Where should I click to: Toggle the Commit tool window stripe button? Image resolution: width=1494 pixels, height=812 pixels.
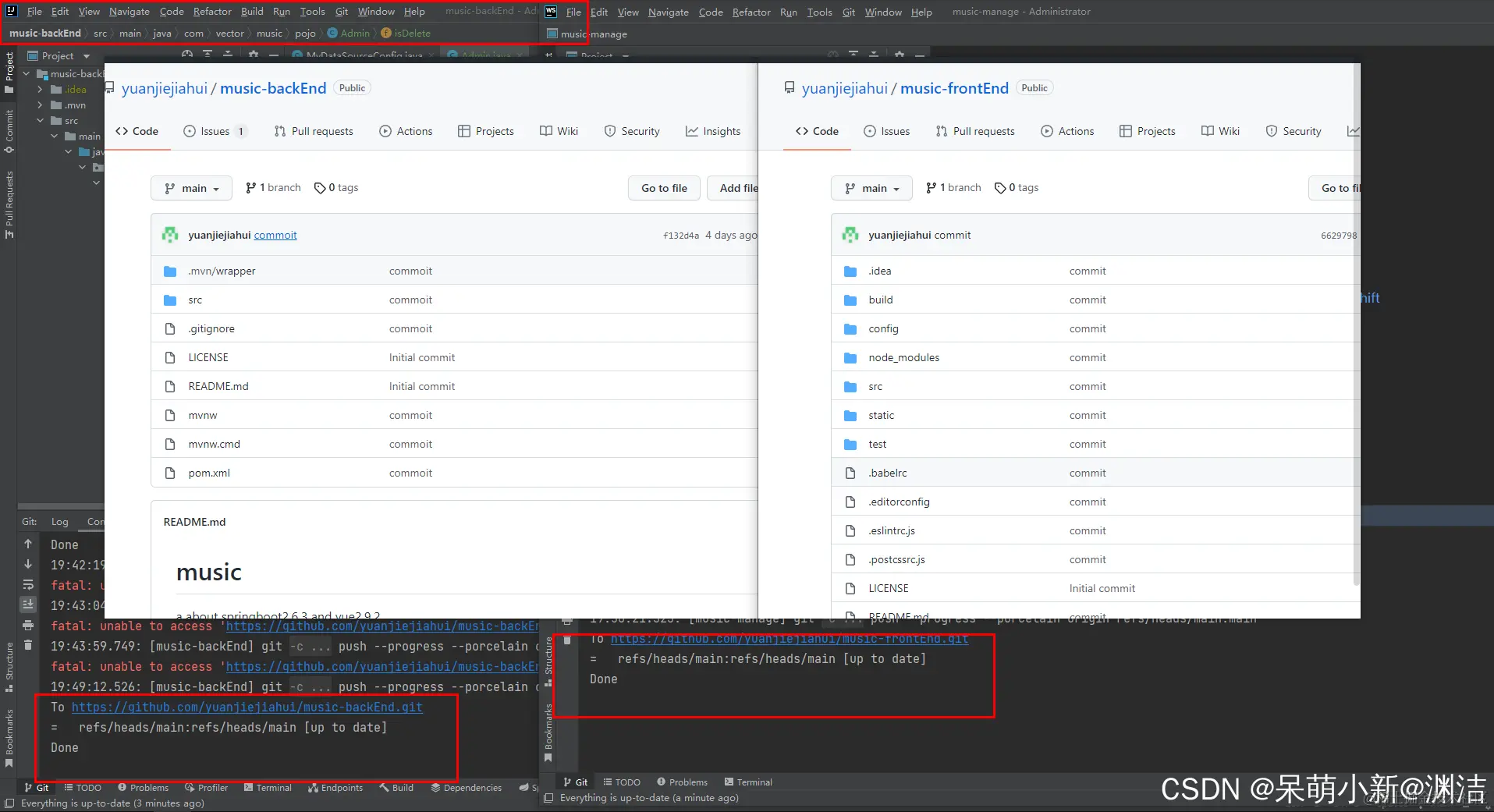tap(9, 132)
